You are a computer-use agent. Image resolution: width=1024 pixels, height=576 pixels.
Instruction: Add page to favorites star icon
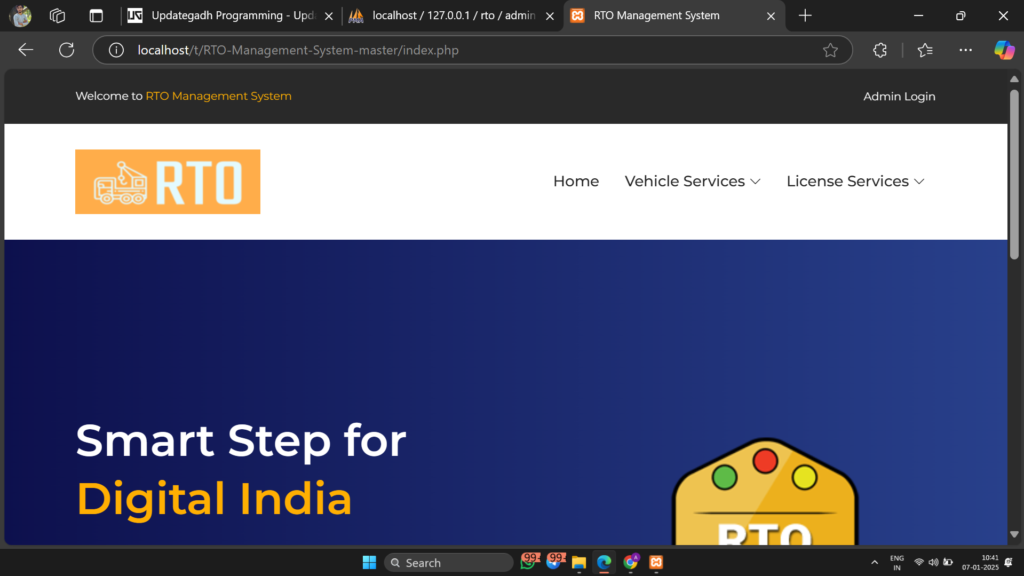(x=830, y=50)
